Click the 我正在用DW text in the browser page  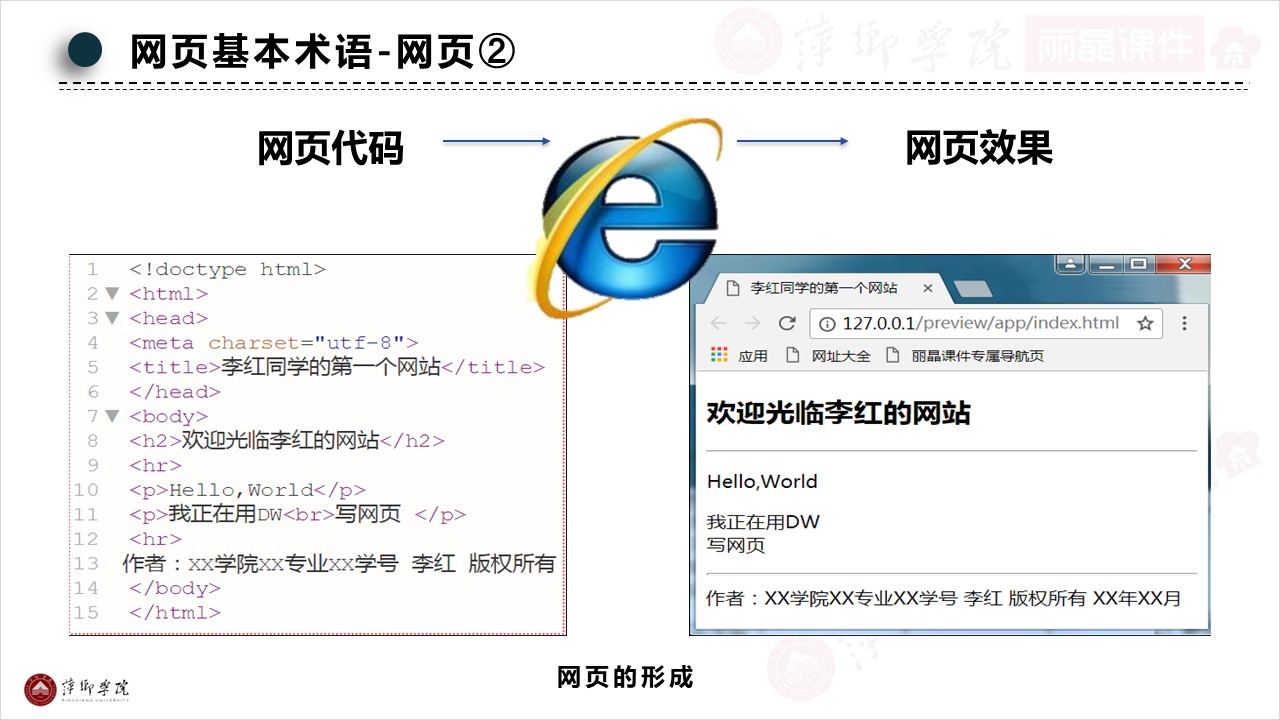pyautogui.click(x=763, y=522)
